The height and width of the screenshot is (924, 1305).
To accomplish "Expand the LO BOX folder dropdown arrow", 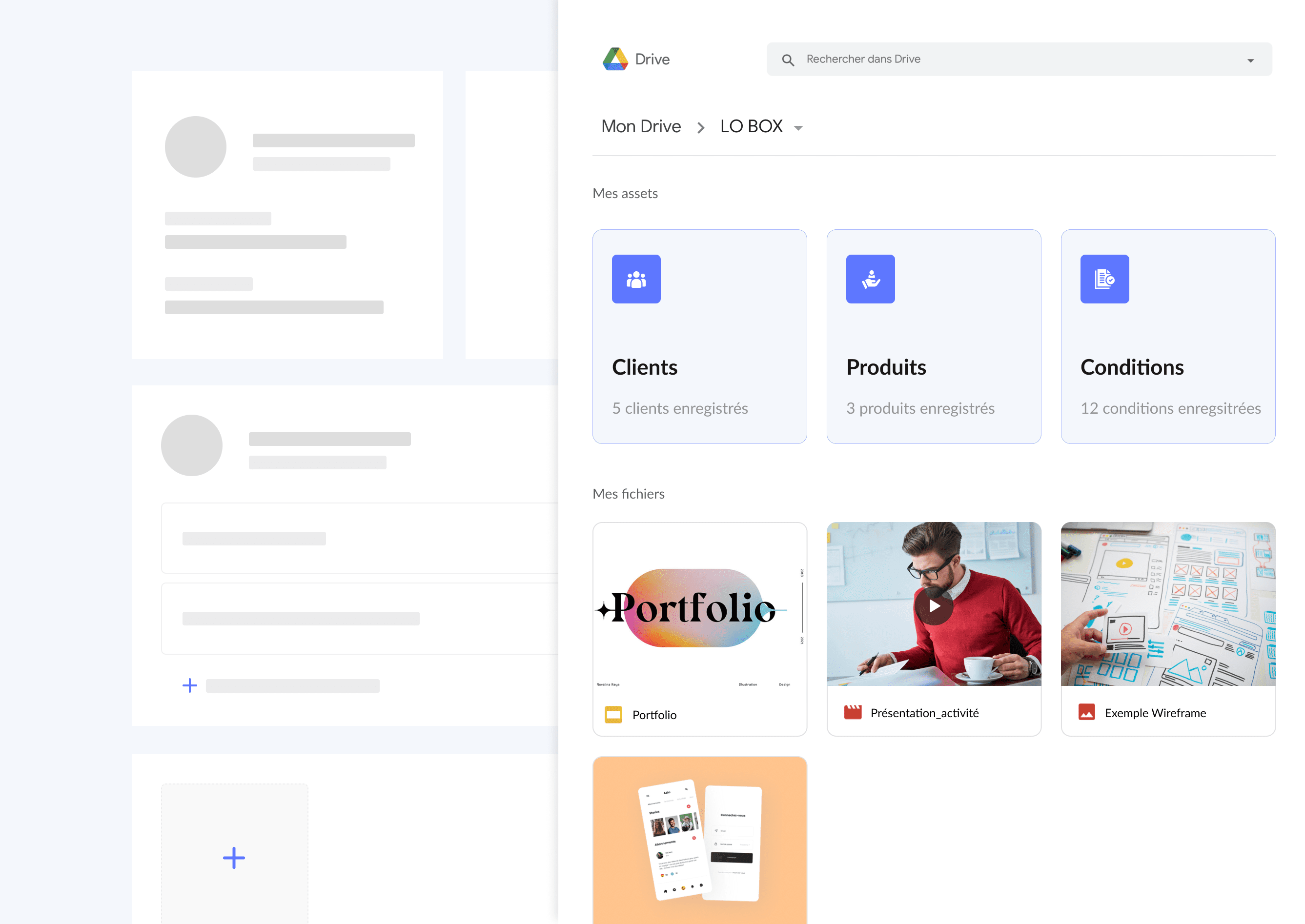I will point(798,128).
